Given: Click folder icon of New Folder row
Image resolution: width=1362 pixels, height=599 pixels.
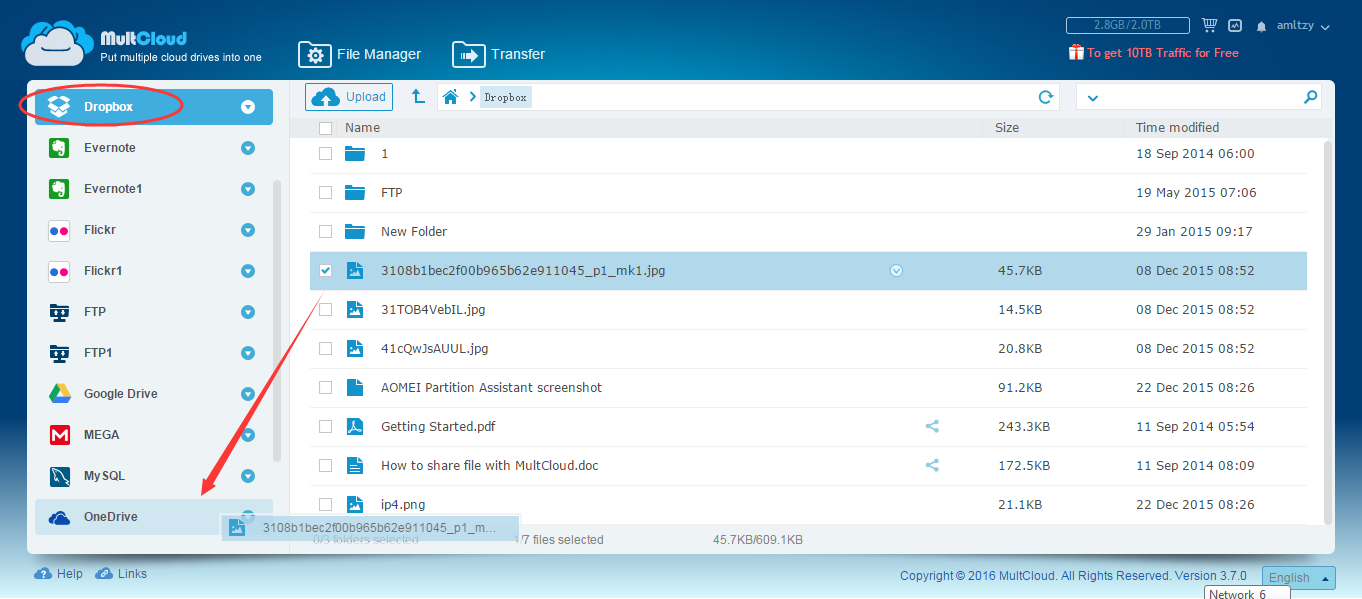Looking at the screenshot, I should point(355,231).
